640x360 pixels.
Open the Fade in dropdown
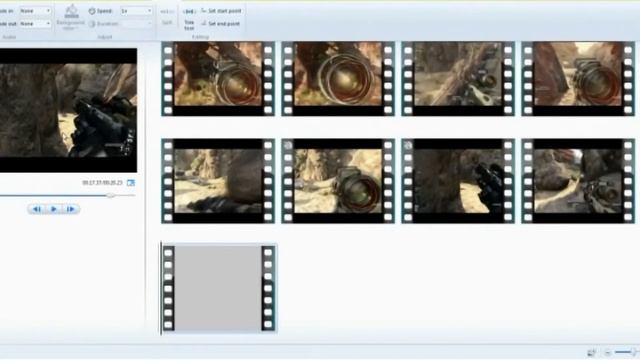36,11
